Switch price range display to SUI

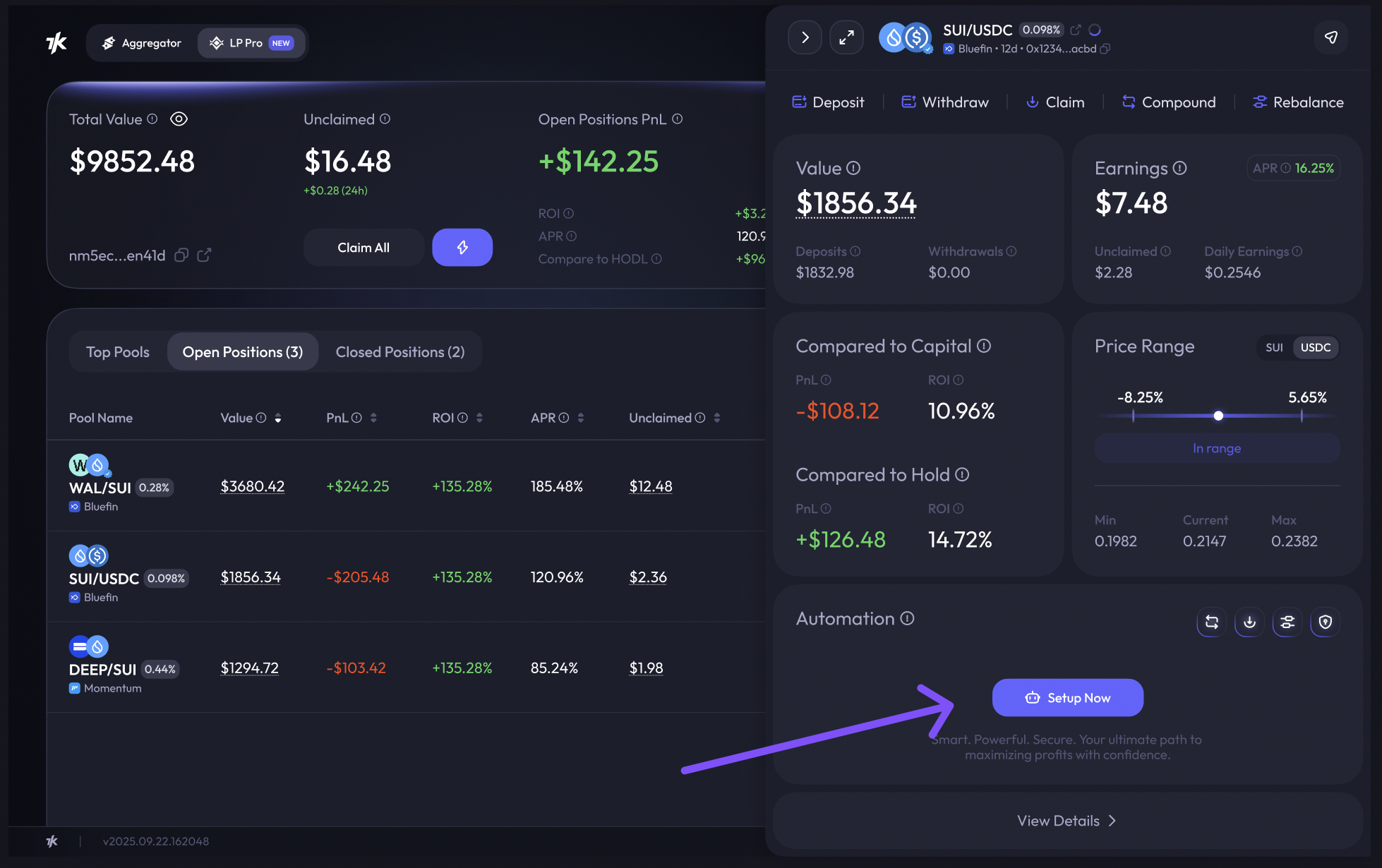[1274, 347]
